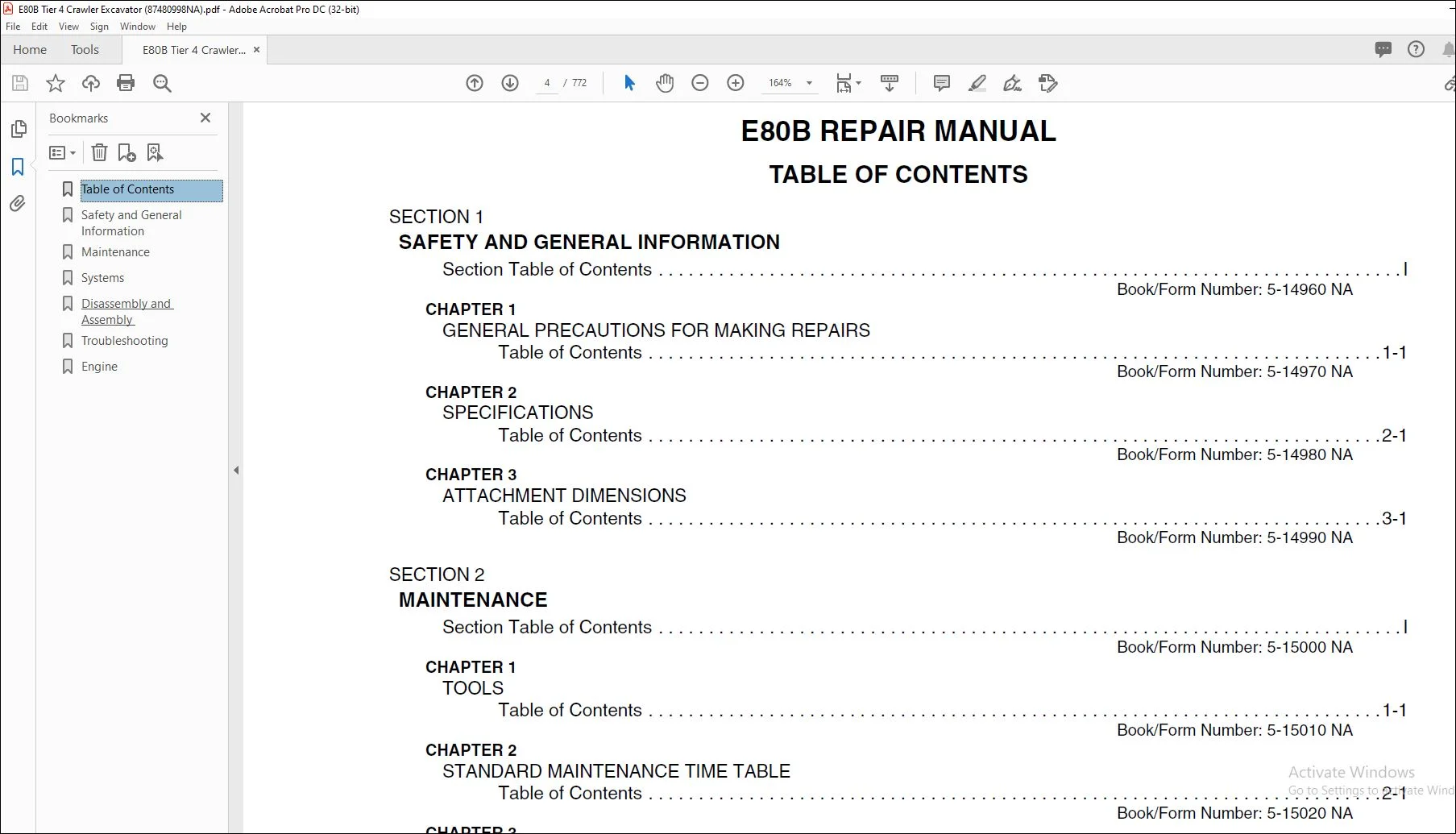Open the Systems bookmark
Viewport: 1456px width, 834px height.
click(x=102, y=278)
